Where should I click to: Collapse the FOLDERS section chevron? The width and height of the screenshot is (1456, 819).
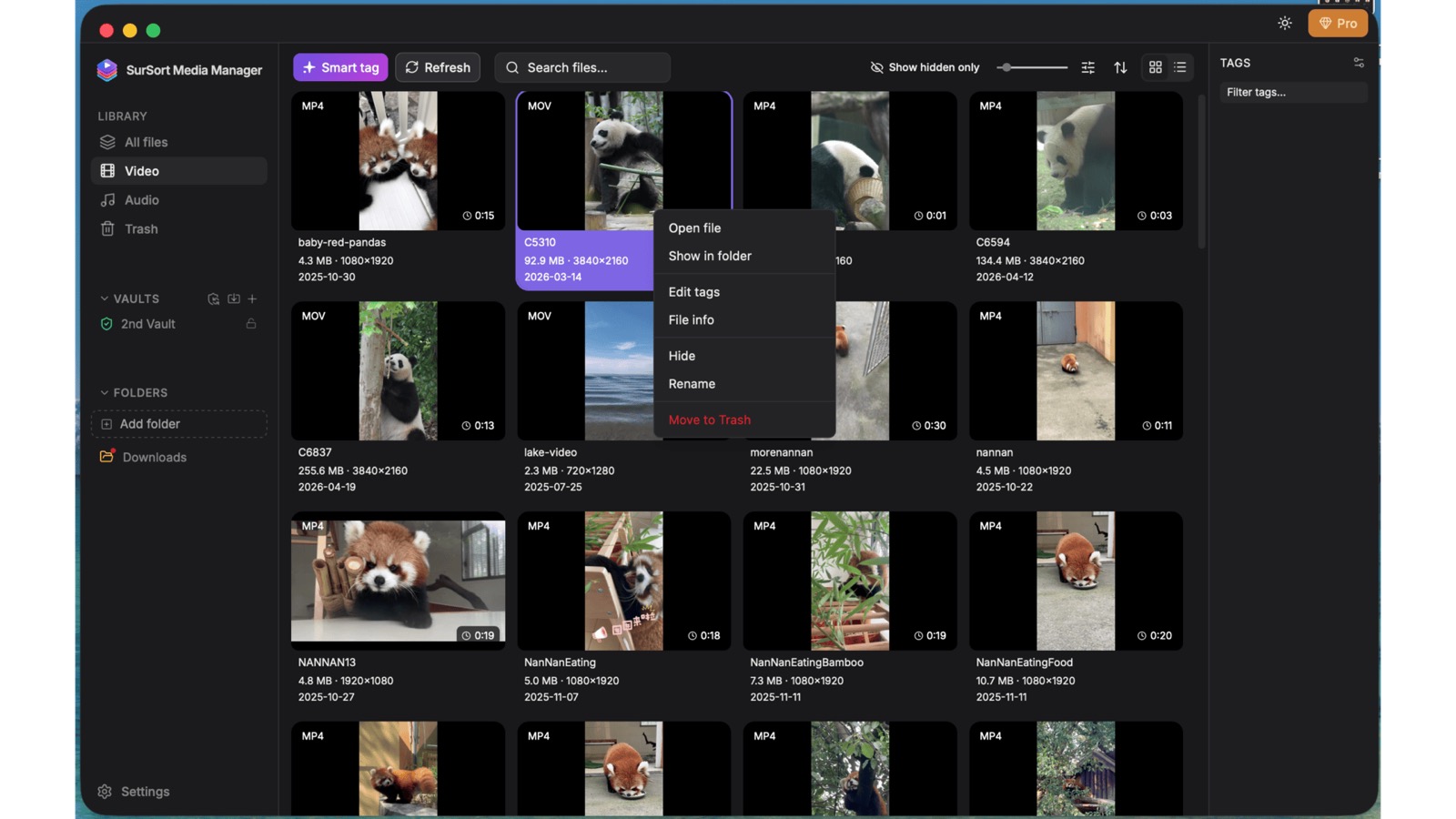point(104,393)
